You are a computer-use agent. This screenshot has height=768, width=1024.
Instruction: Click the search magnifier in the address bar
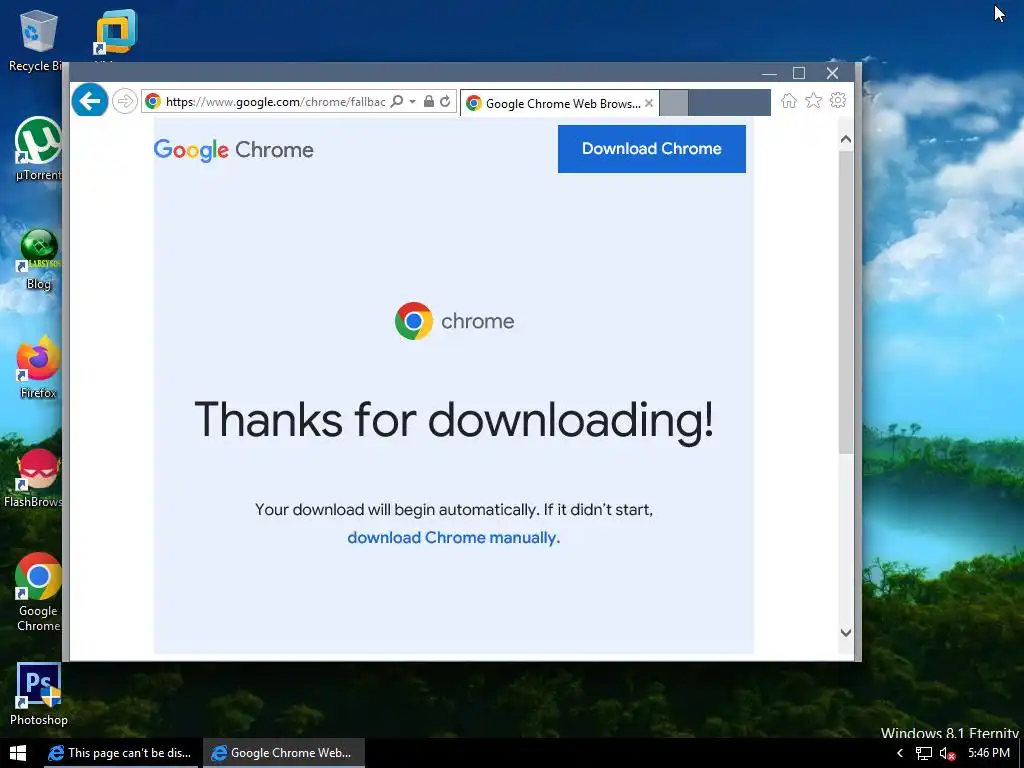(396, 101)
